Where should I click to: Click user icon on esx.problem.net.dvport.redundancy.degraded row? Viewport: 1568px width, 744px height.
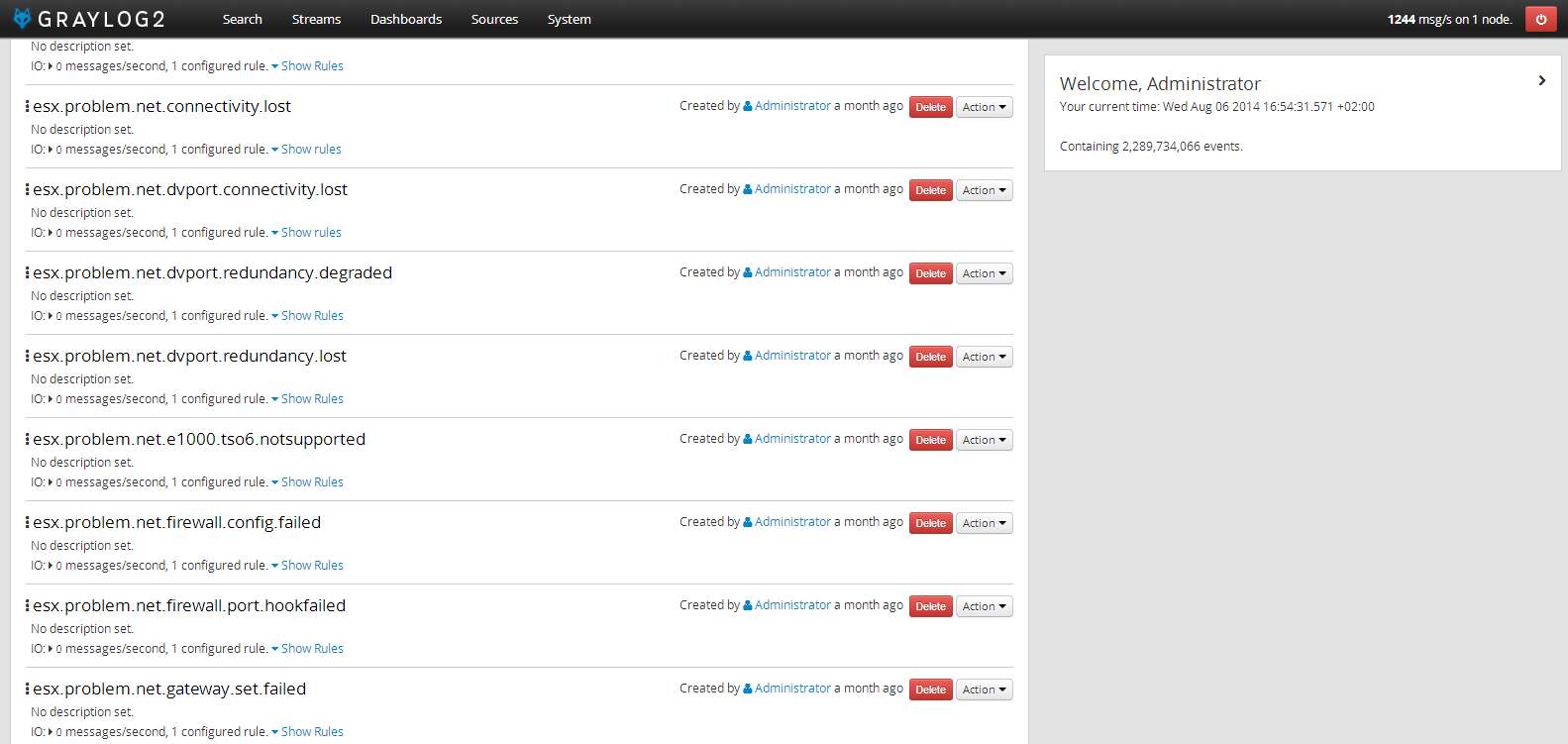point(748,272)
